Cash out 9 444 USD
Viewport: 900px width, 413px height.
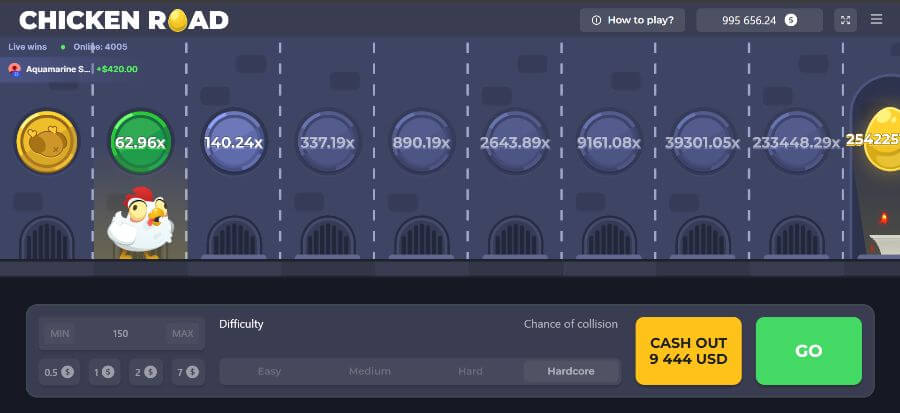tap(688, 351)
